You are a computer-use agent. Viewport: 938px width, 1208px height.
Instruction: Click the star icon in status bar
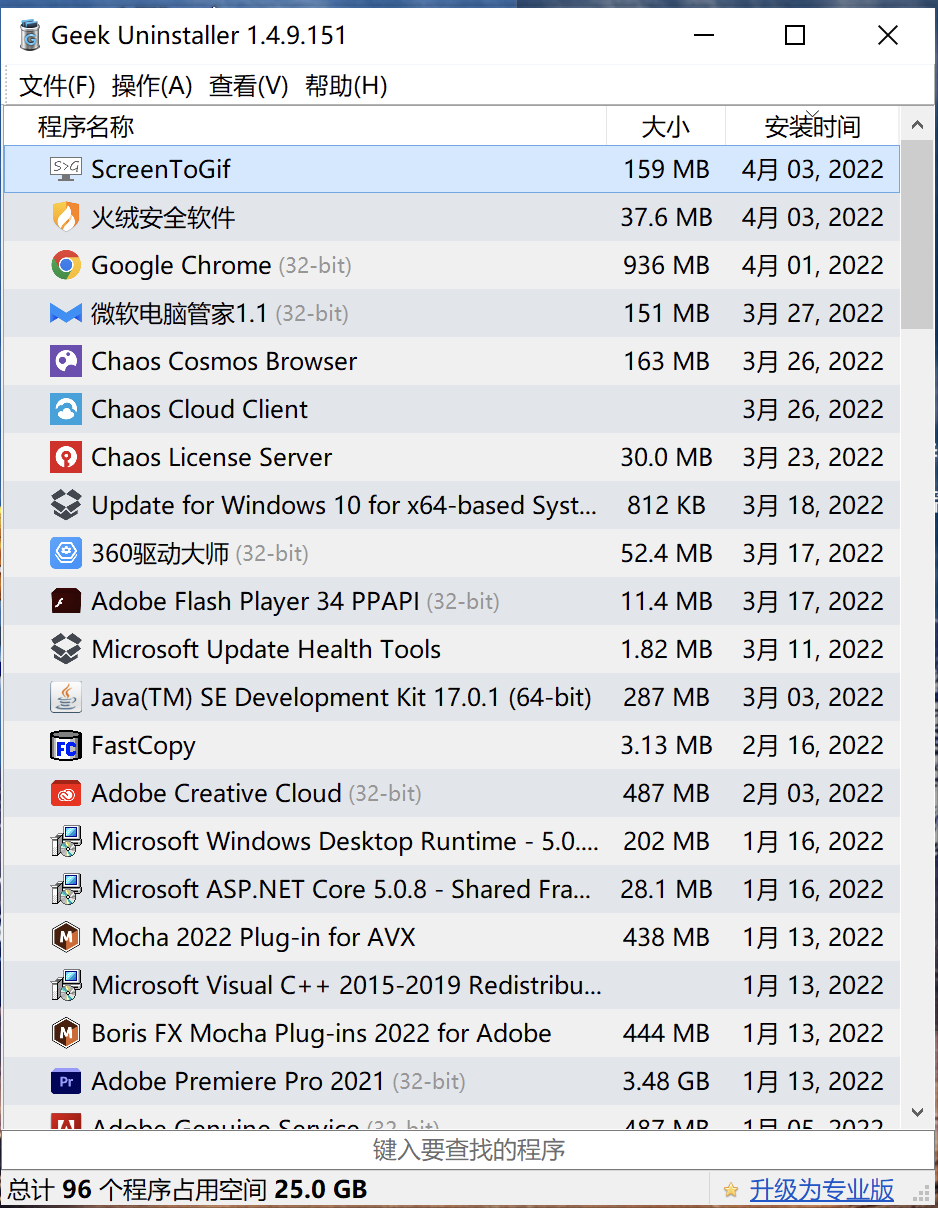coord(731,1190)
